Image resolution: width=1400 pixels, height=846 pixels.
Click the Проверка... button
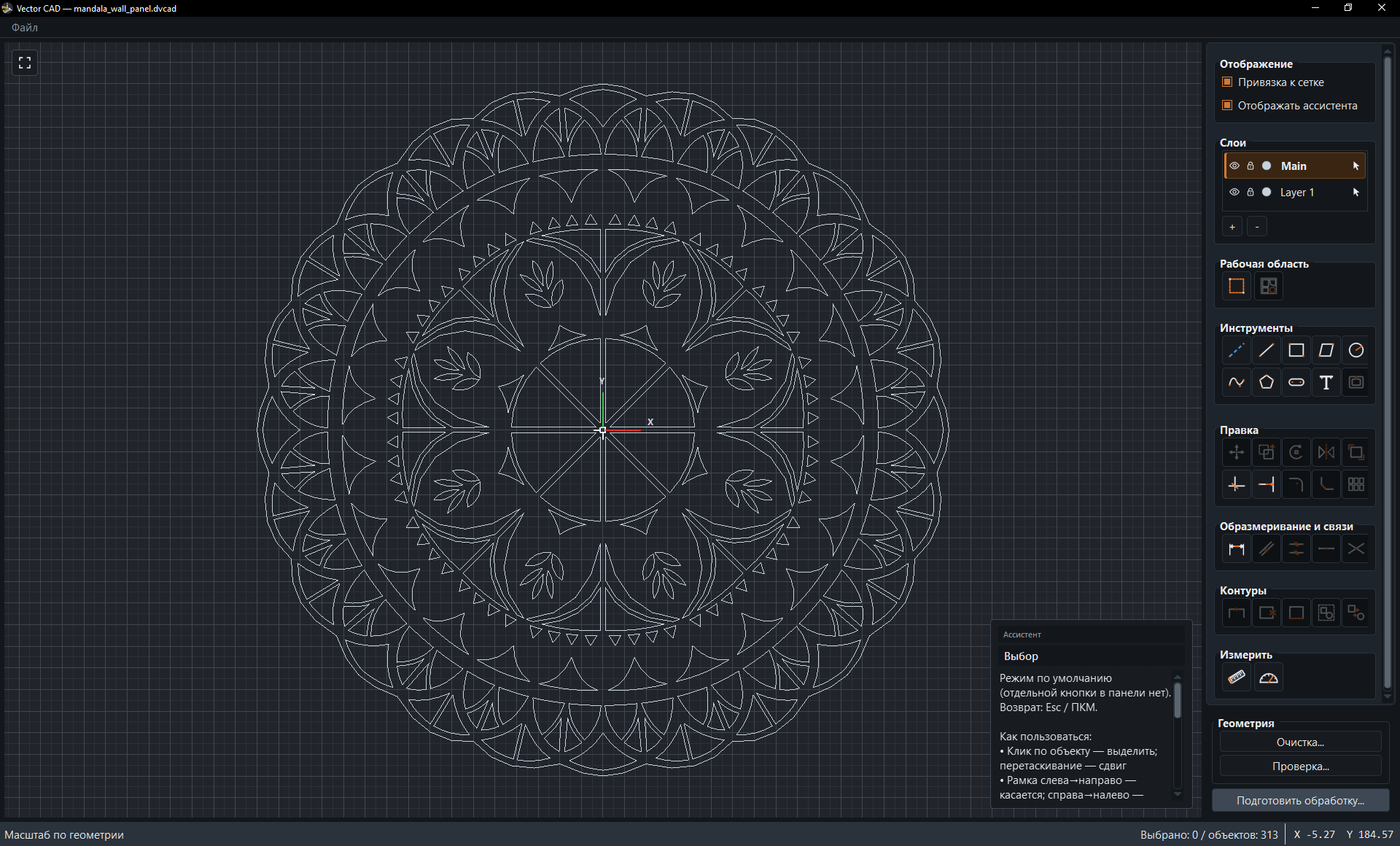coord(1300,767)
